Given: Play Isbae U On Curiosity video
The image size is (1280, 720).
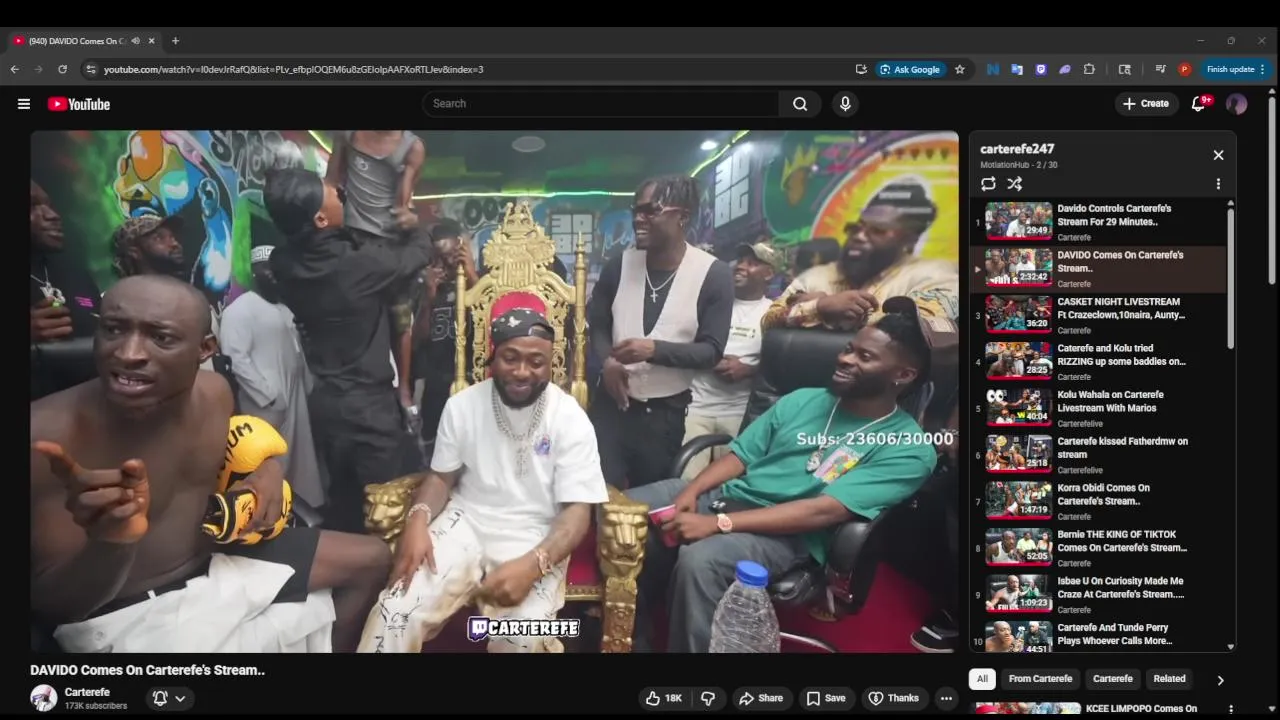Looking at the screenshot, I should (1098, 594).
